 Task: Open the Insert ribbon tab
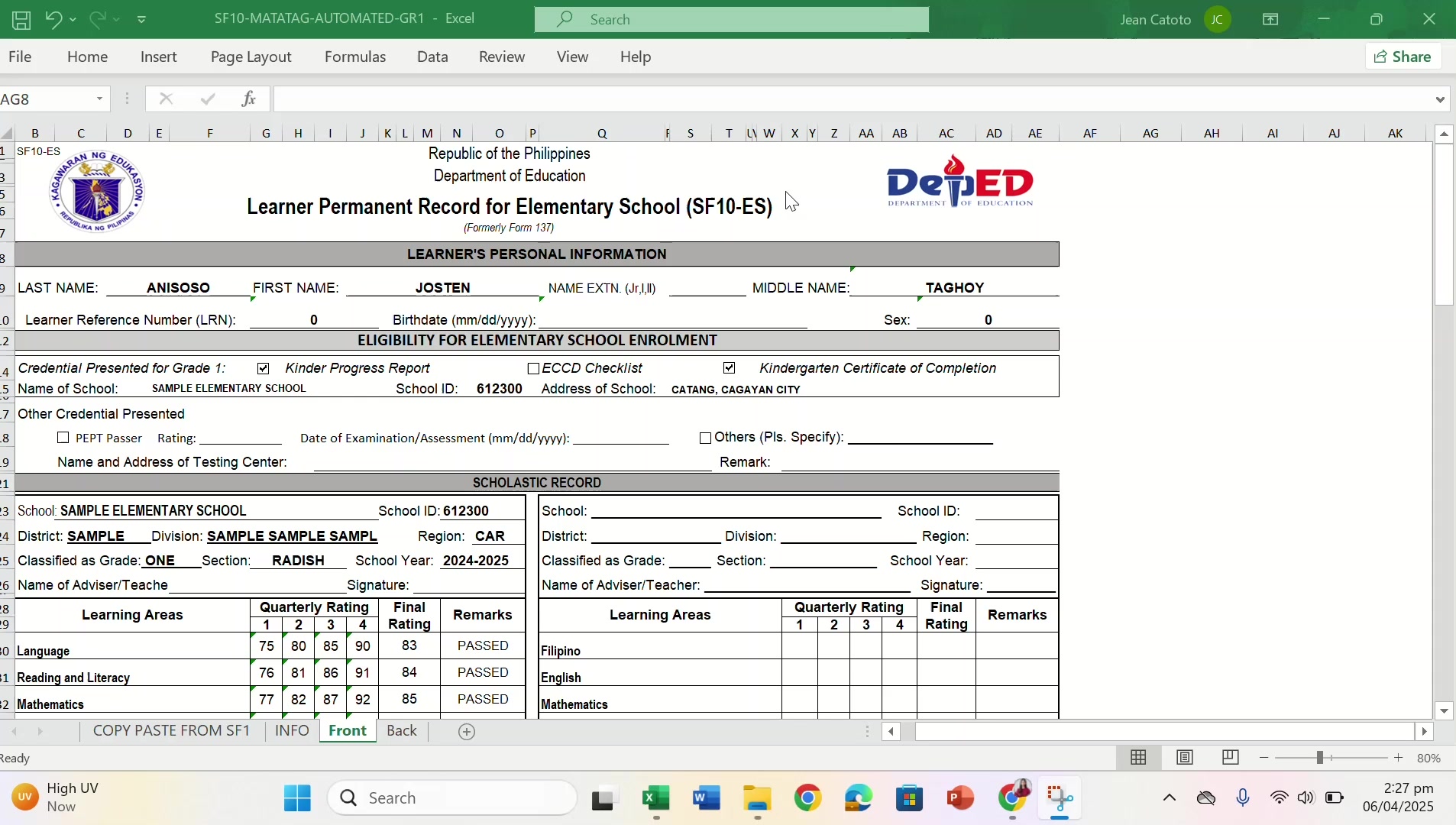(x=159, y=57)
